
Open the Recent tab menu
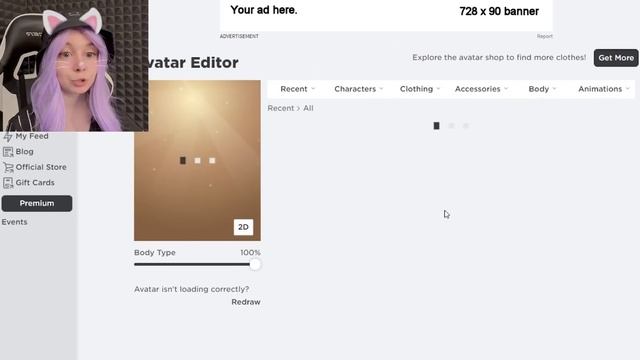(298, 89)
